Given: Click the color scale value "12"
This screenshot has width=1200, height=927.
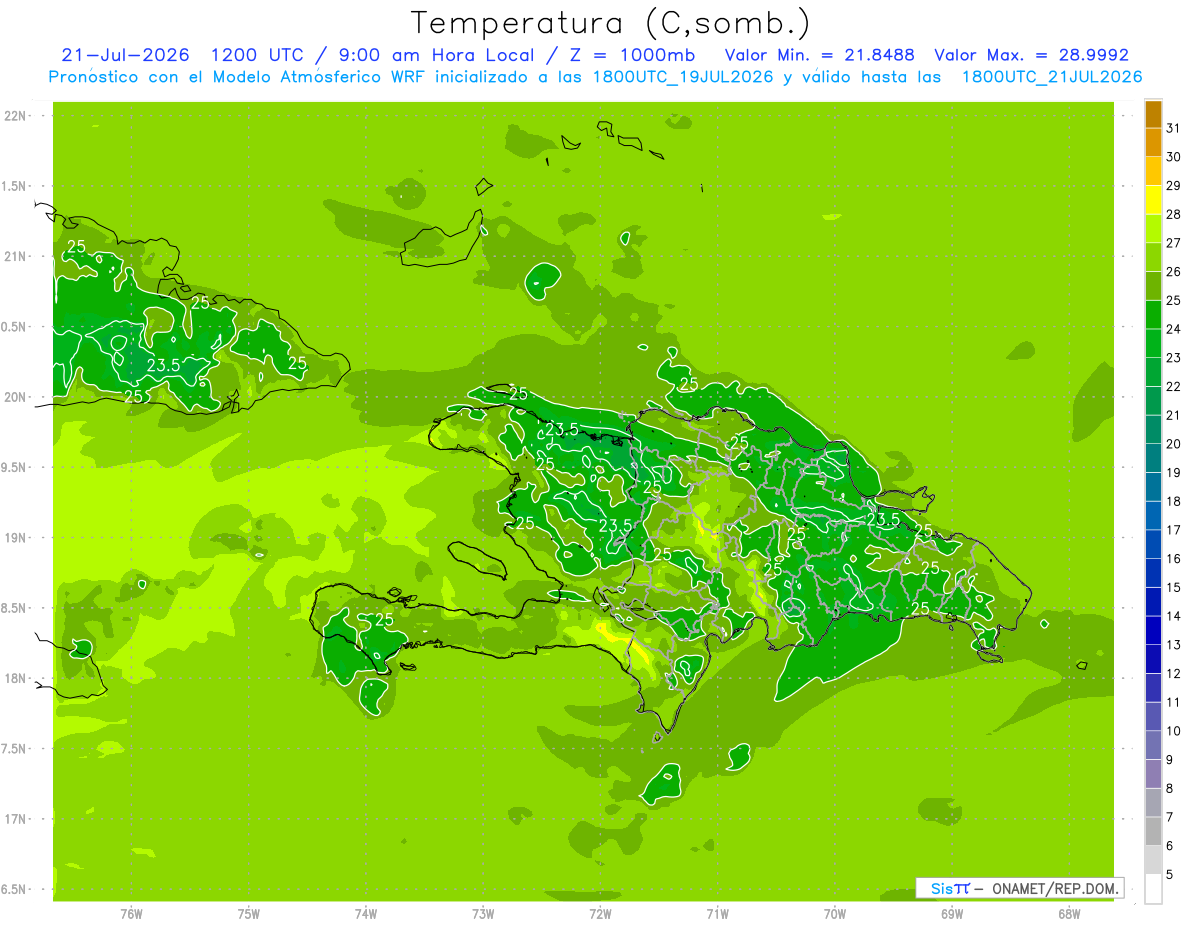Looking at the screenshot, I should pyautogui.click(x=1173, y=673).
